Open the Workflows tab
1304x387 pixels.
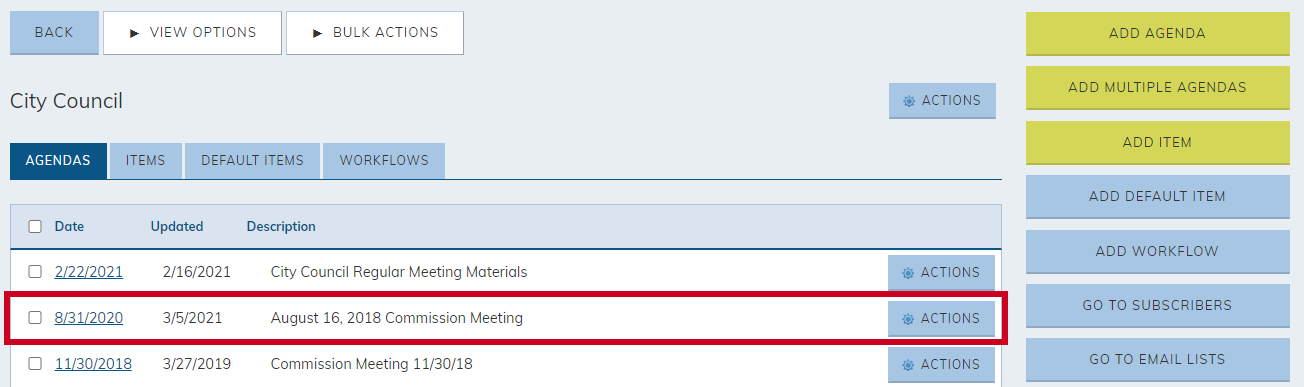point(384,161)
